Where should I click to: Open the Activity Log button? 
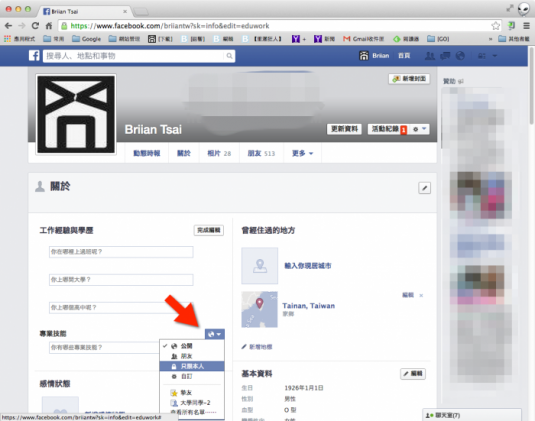pos(389,129)
